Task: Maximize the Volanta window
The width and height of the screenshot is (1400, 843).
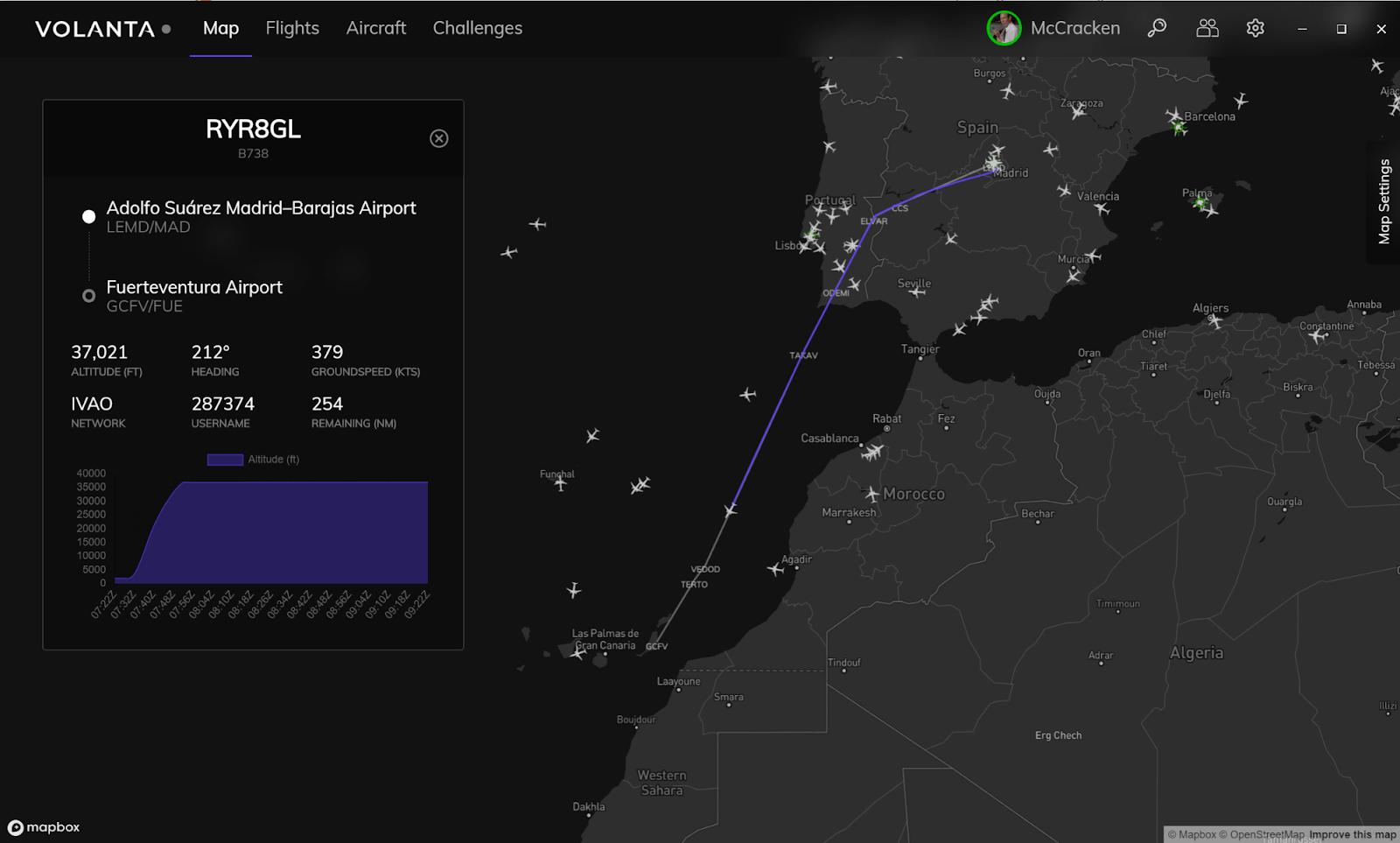Action: 1341,29
